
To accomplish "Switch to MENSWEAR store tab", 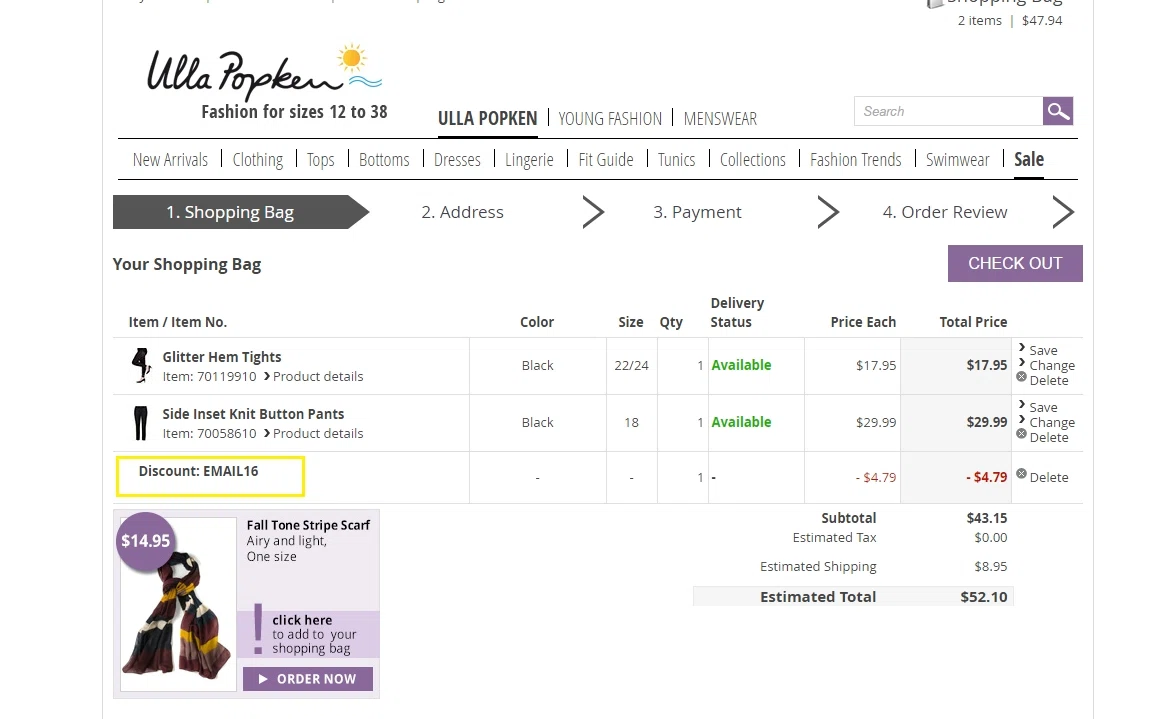I will tap(720, 119).
